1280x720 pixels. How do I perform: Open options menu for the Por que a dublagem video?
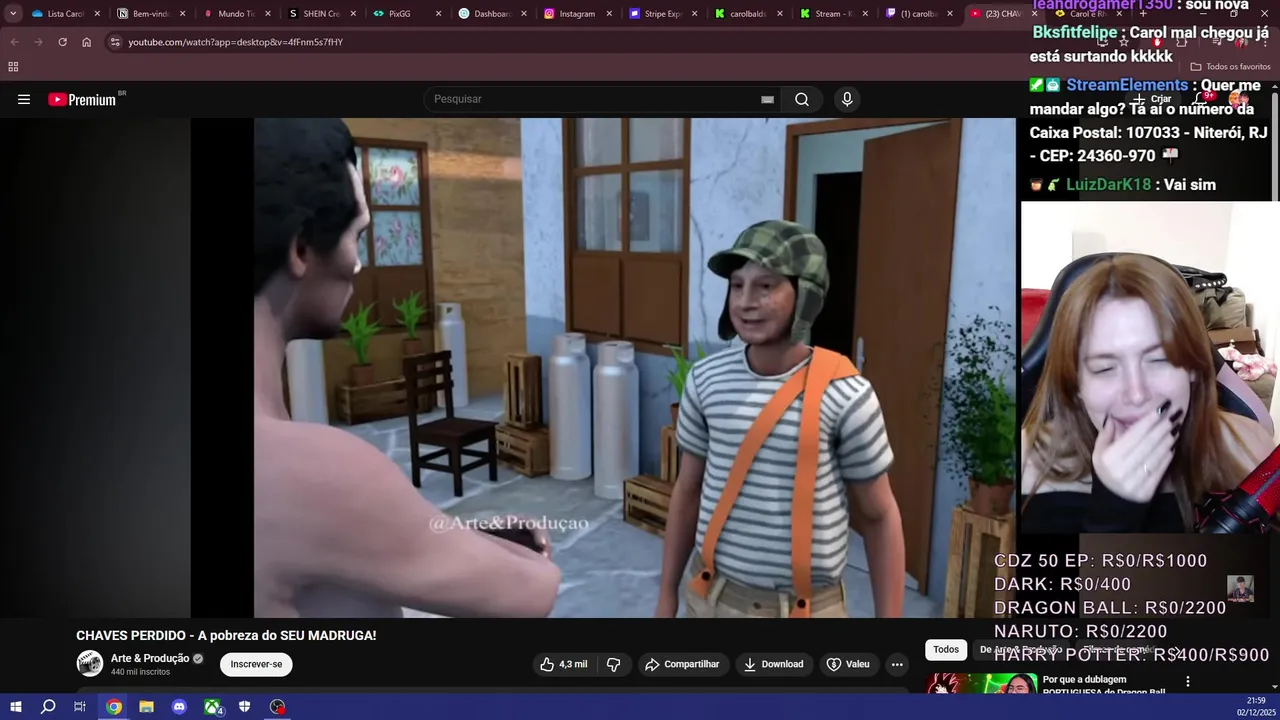(x=1188, y=681)
